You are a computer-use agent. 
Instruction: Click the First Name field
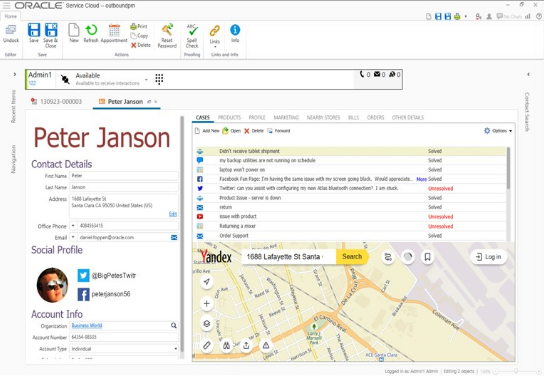click(124, 176)
